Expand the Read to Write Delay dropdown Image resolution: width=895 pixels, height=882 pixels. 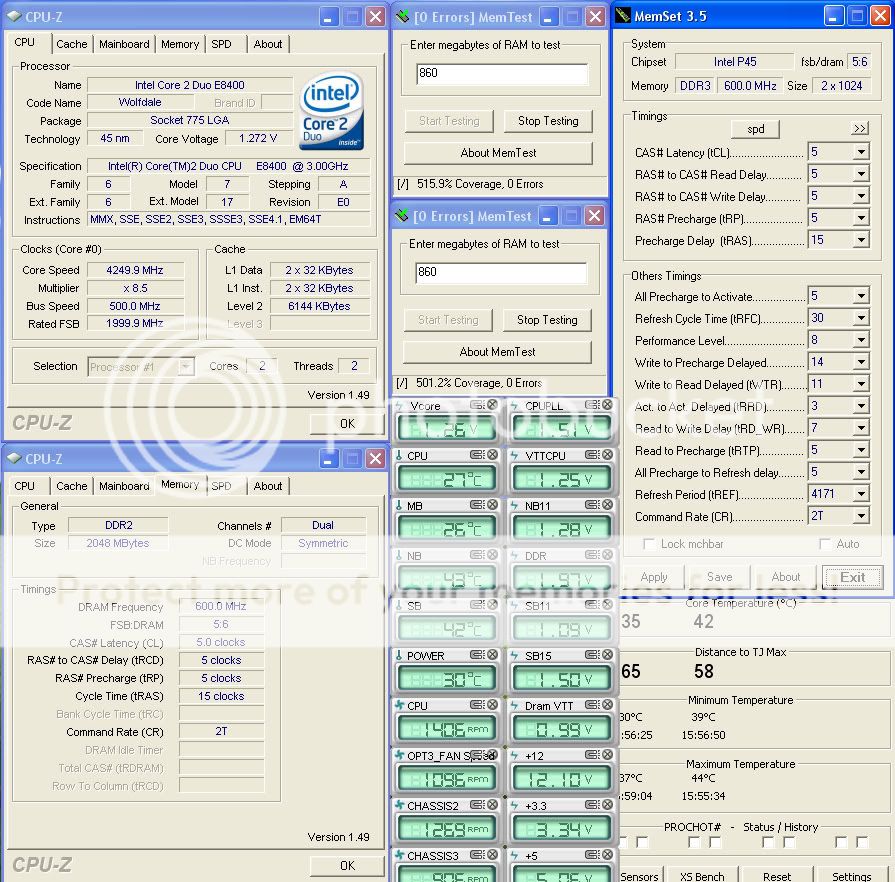861,428
